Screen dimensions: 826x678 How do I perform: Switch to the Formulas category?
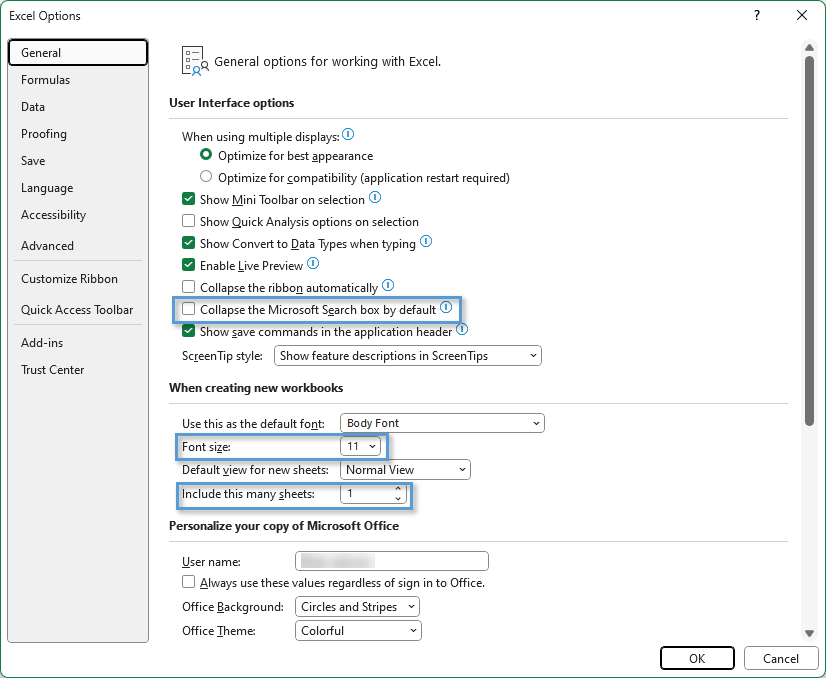[x=46, y=80]
